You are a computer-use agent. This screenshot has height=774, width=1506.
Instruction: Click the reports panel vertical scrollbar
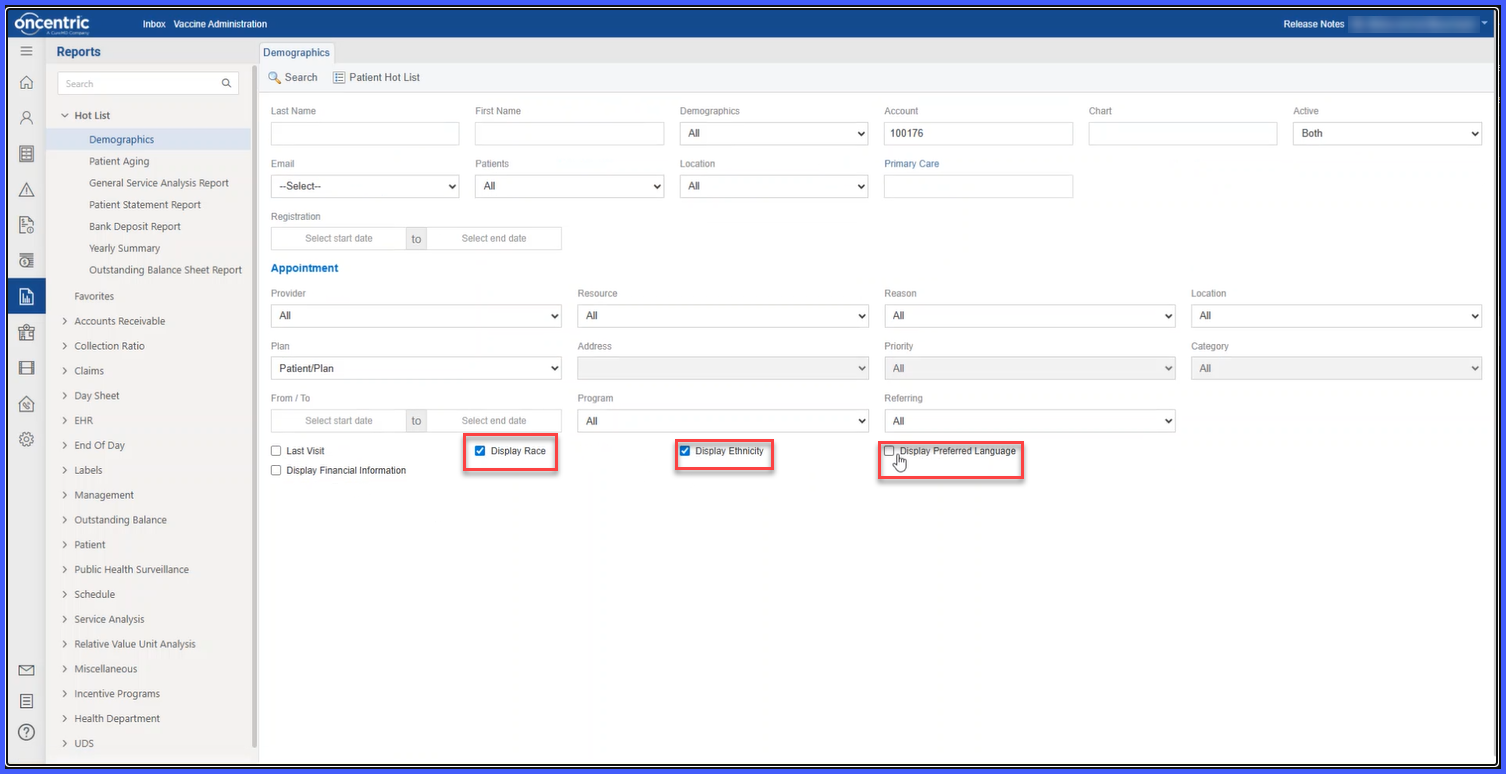tap(254, 400)
